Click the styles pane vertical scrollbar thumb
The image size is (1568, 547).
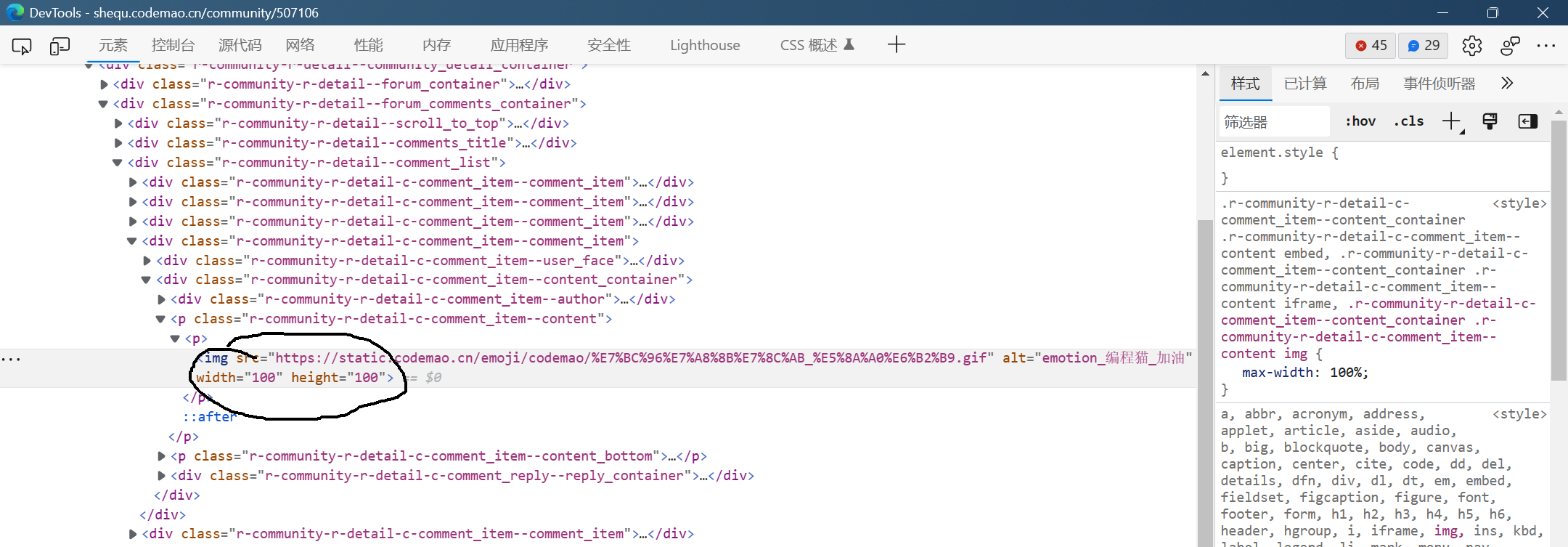click(1559, 251)
